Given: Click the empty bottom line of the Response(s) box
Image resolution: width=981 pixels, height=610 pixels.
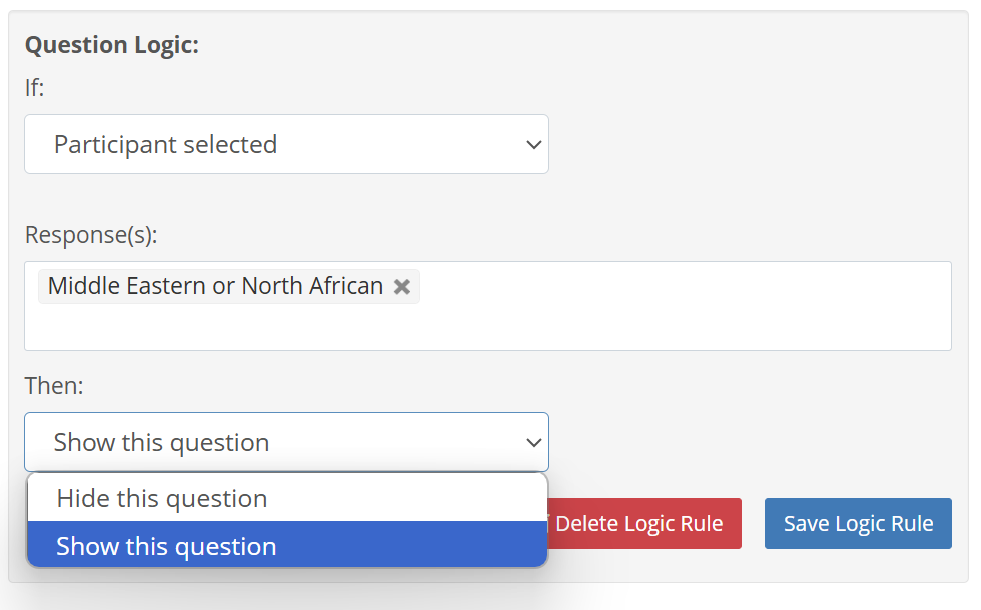Looking at the screenshot, I should (x=487, y=330).
